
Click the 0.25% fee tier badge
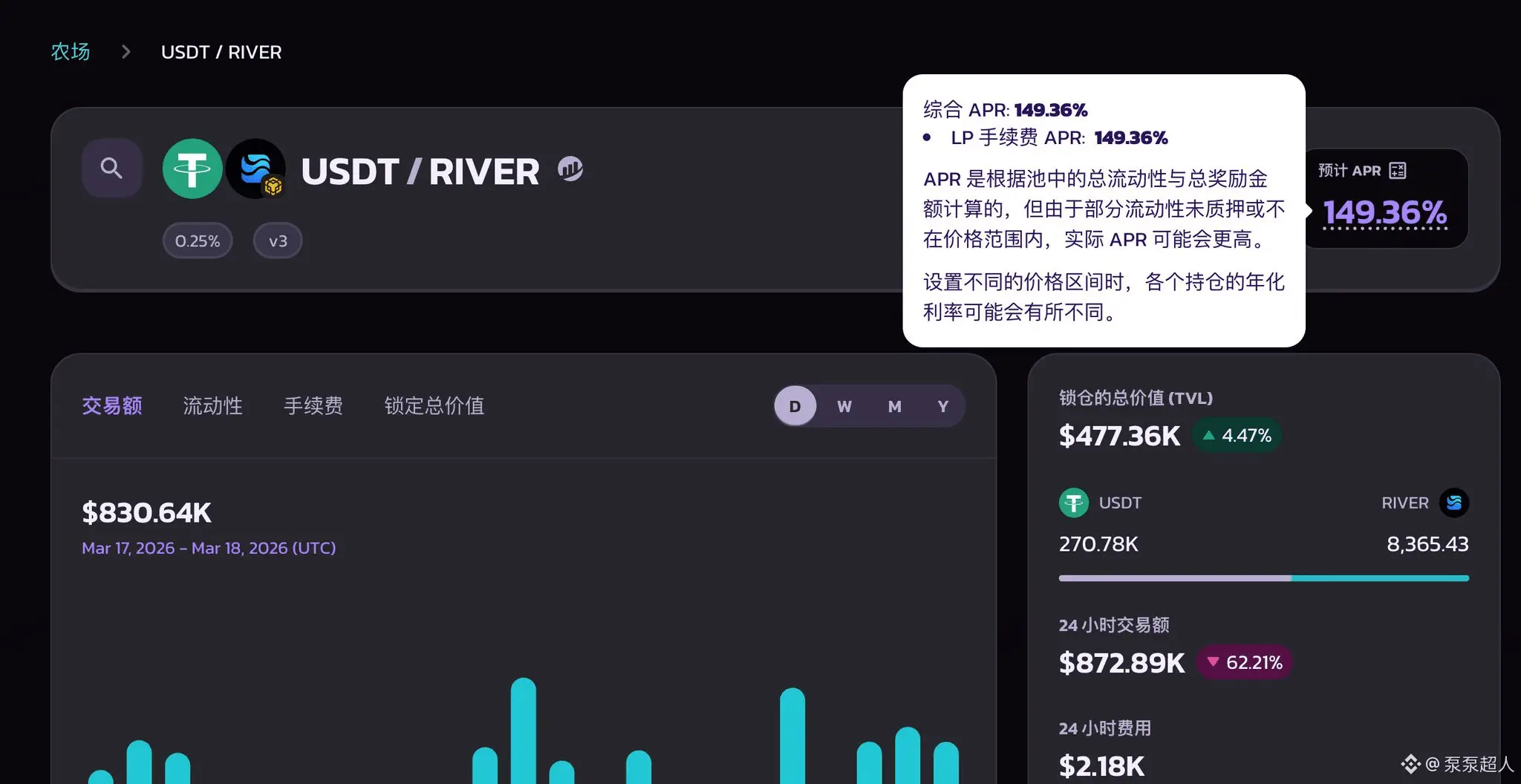click(198, 241)
